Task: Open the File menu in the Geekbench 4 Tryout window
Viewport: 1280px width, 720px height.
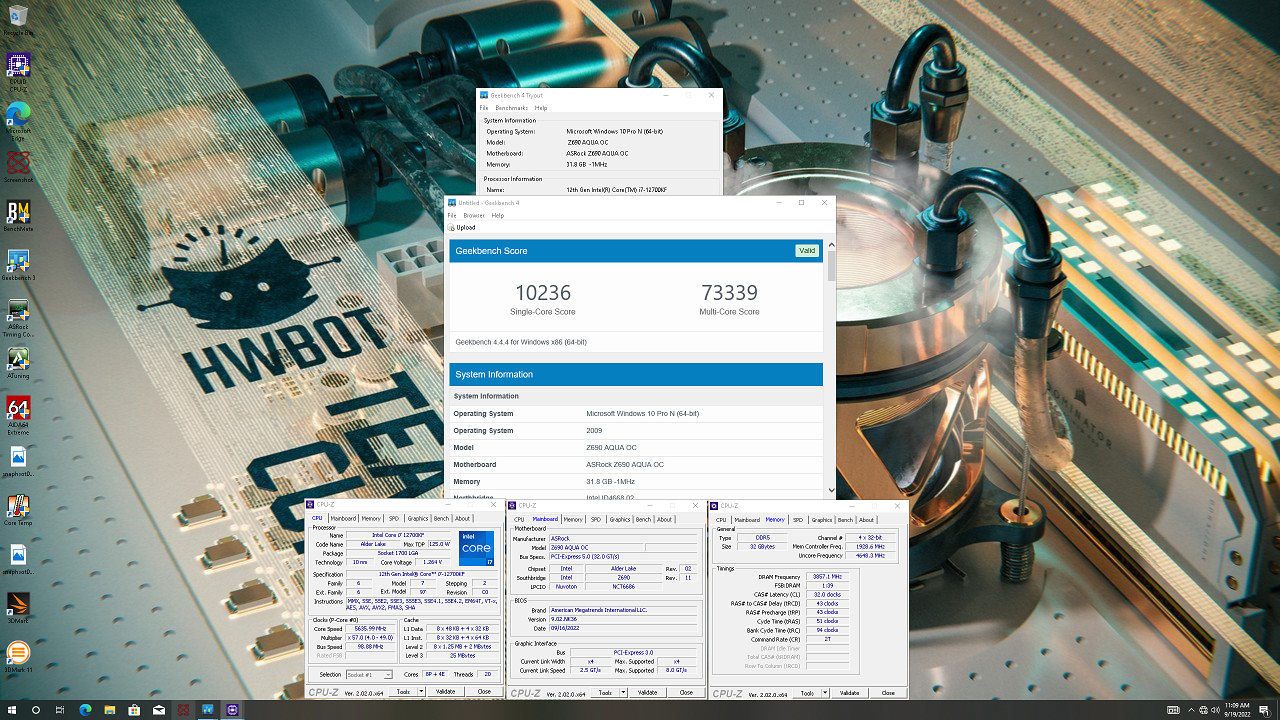Action: click(484, 108)
